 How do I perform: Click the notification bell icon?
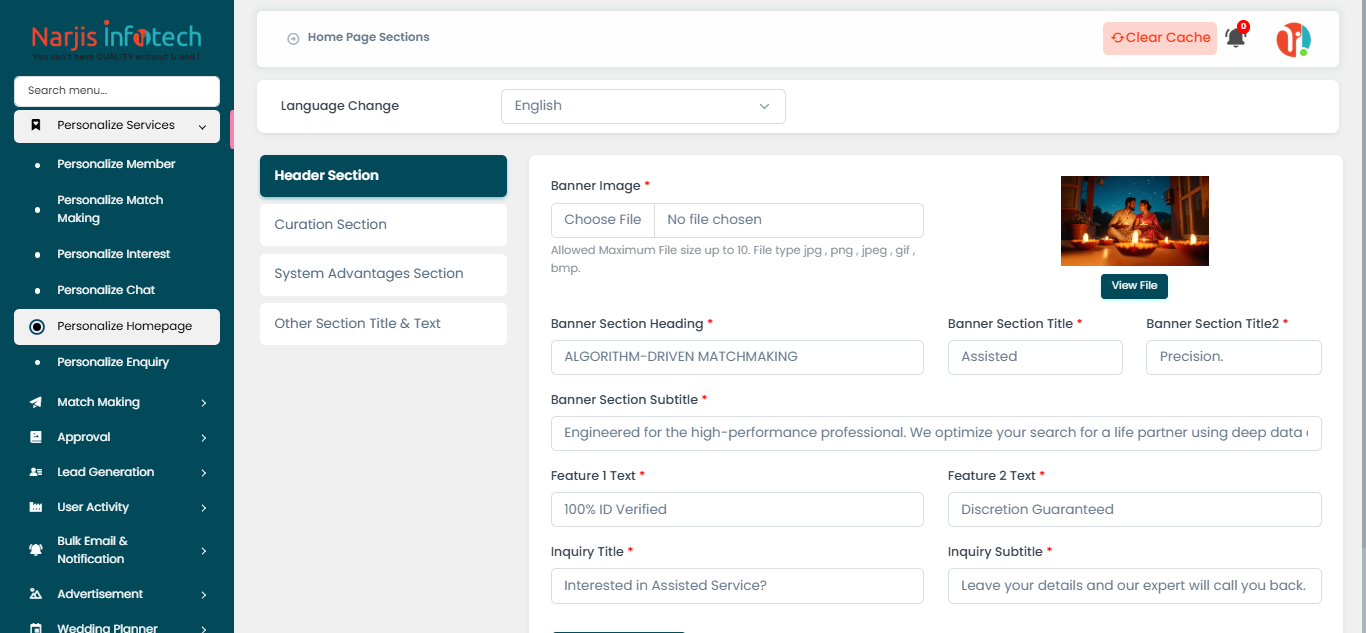[x=1235, y=38]
